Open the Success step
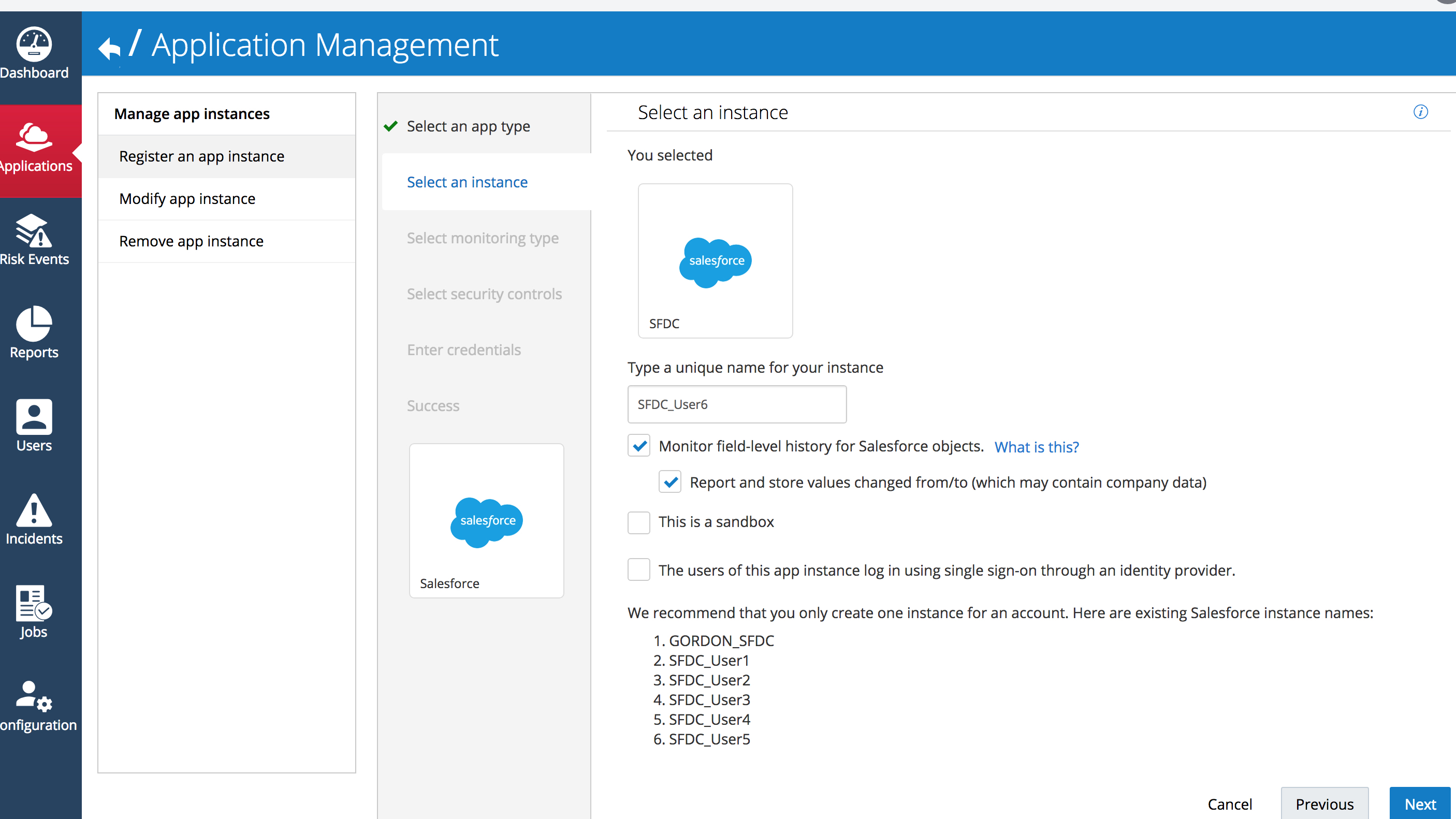 click(433, 406)
